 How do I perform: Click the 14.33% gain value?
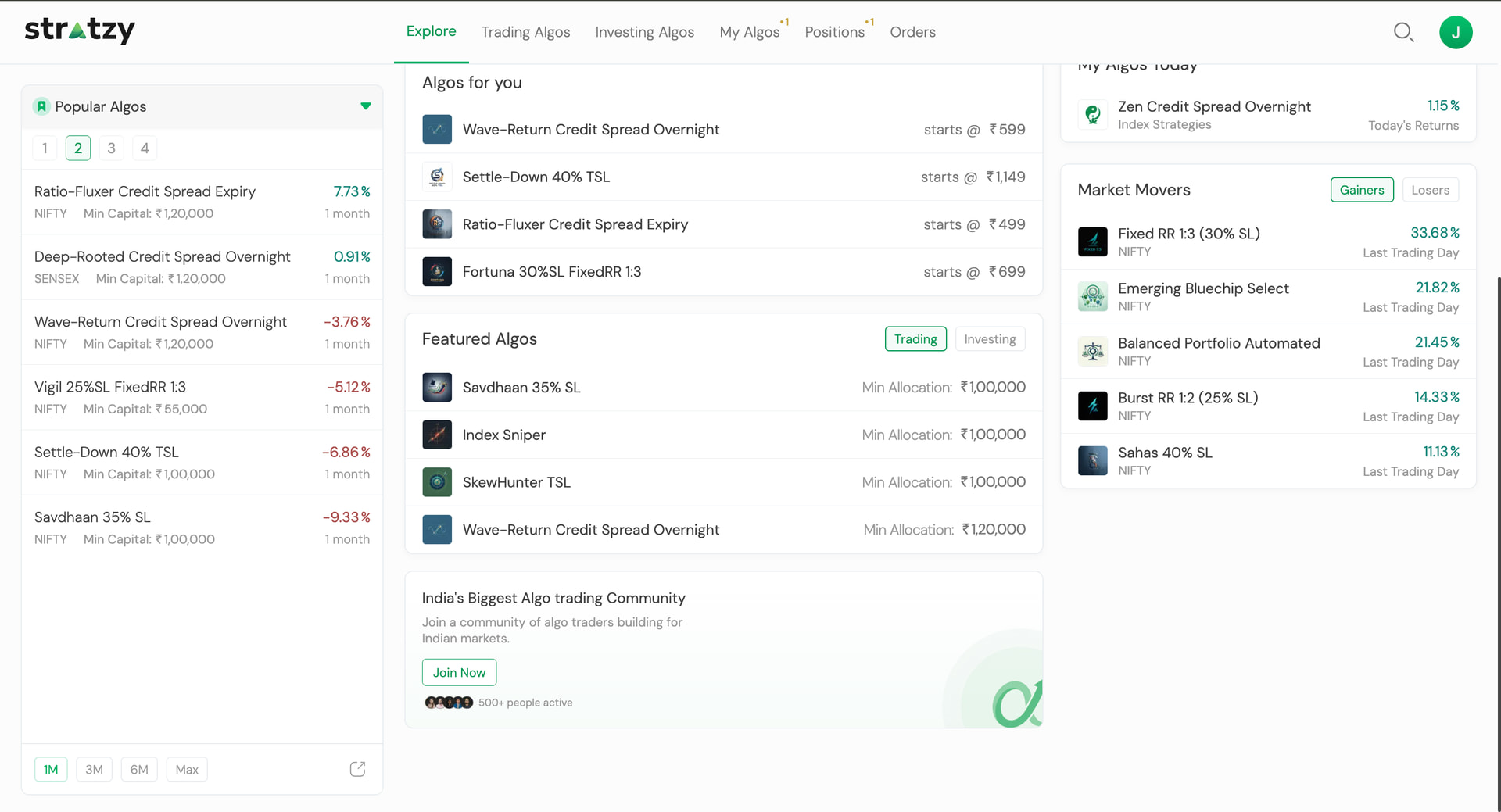pyautogui.click(x=1437, y=397)
